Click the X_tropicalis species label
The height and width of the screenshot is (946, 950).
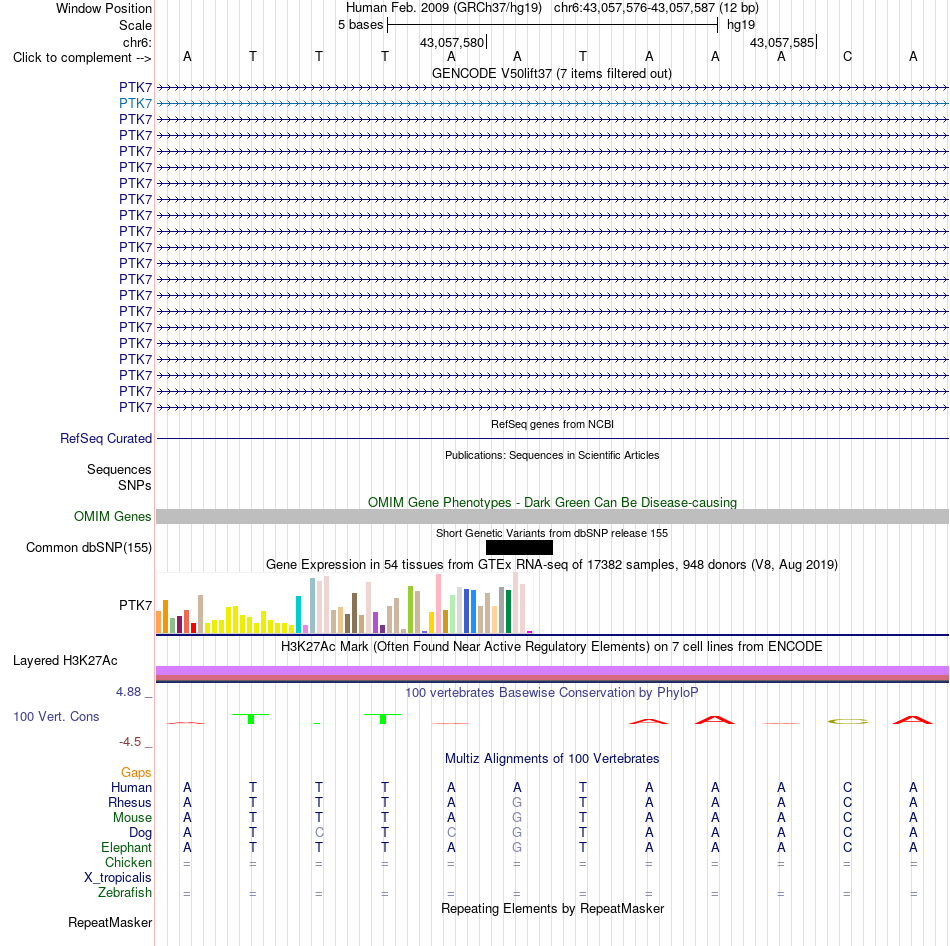pyautogui.click(x=118, y=878)
